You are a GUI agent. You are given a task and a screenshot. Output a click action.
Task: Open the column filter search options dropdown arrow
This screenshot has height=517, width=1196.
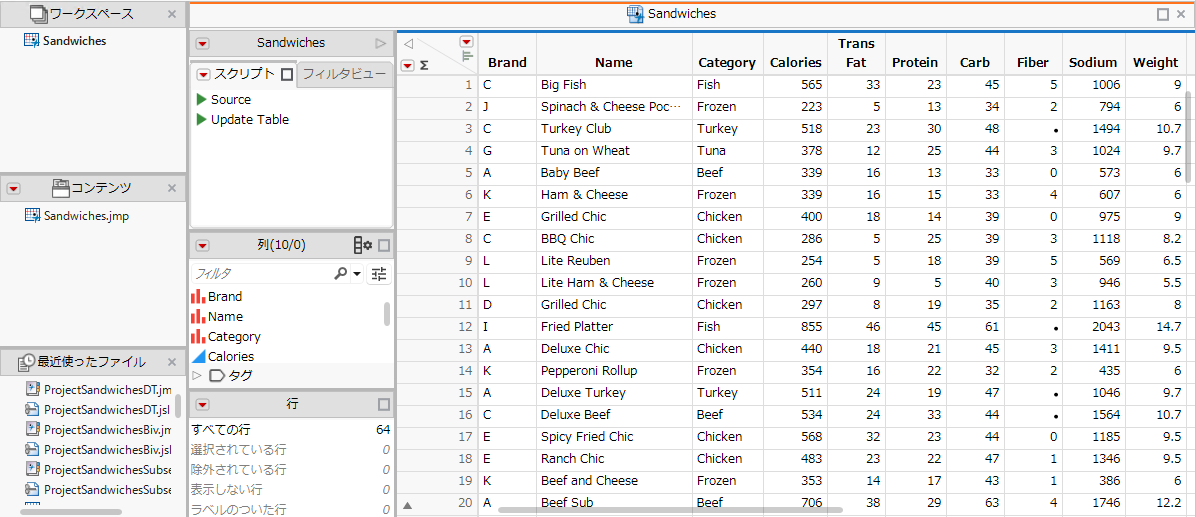(356, 274)
